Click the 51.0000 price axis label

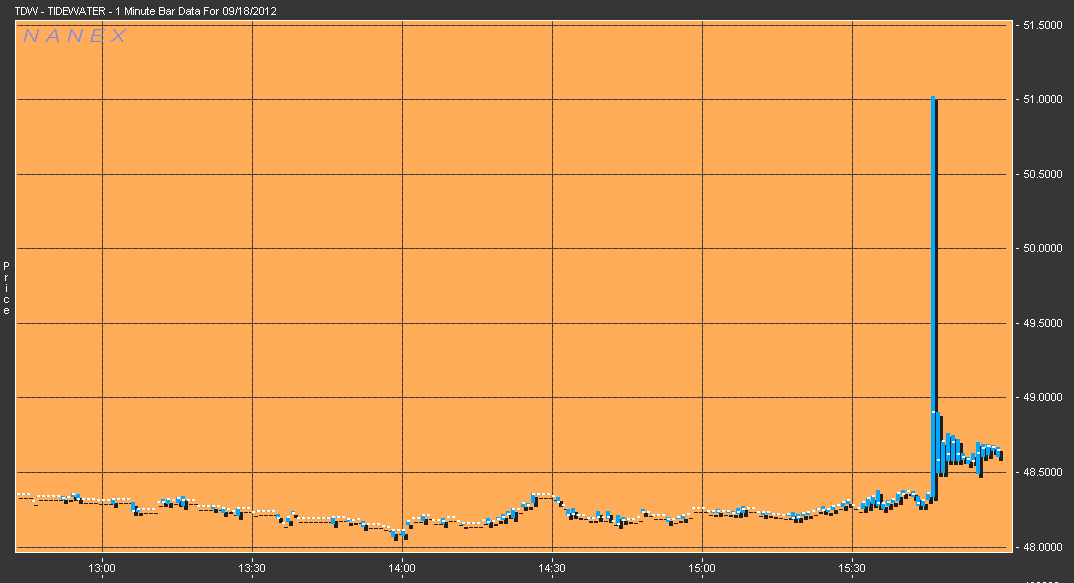click(1042, 99)
